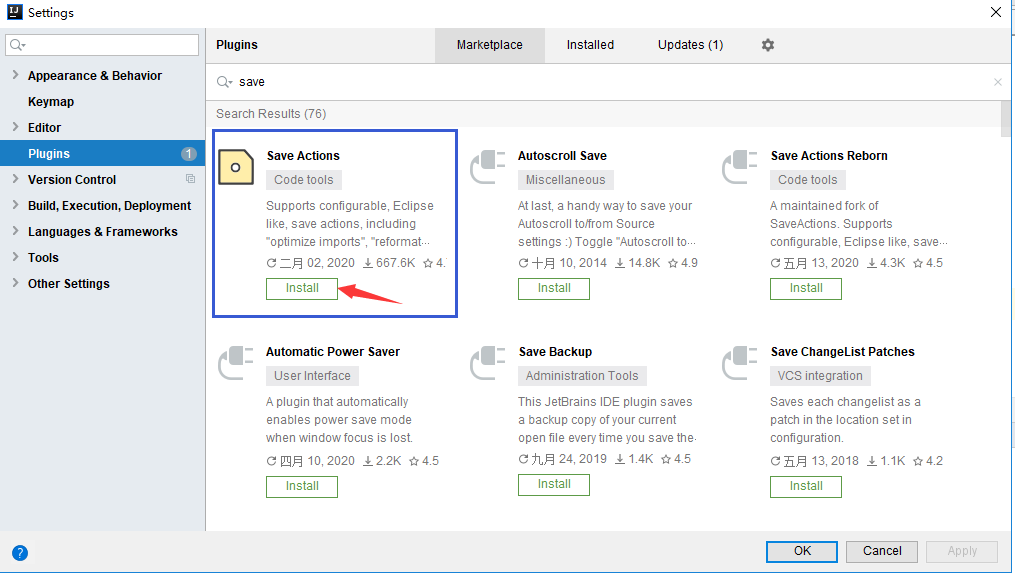Screen dimensions: 1015x574
Task: Open the Autoscroll Save plugin title
Action: 562,156
